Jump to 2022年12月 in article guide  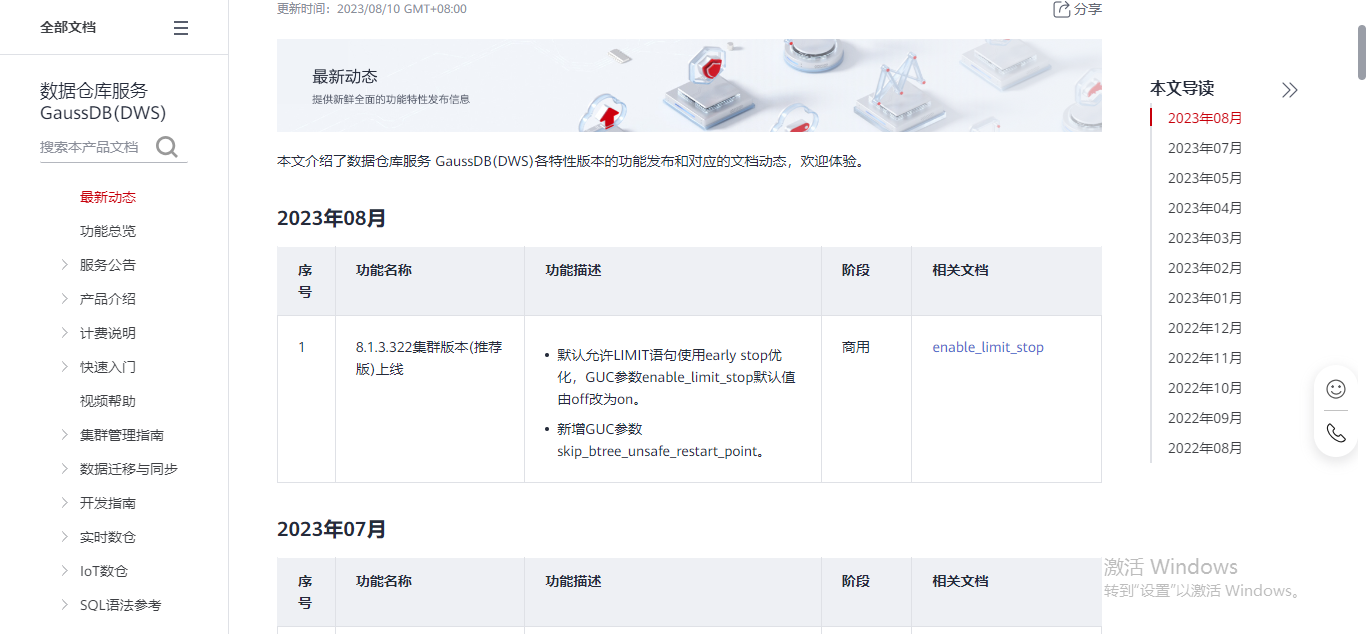(x=1205, y=328)
